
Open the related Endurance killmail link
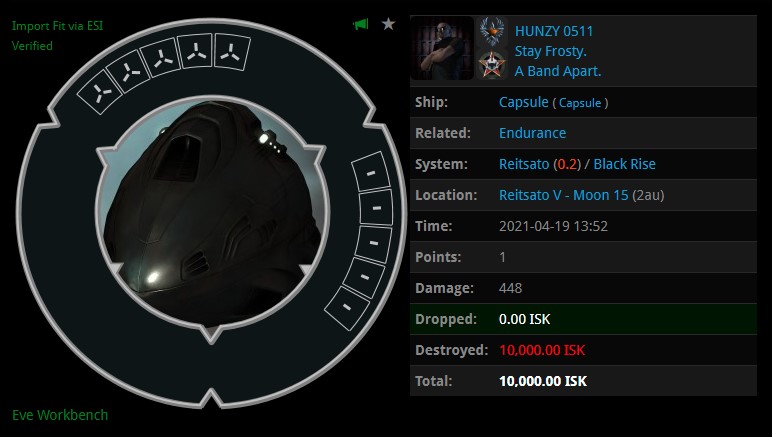click(x=532, y=133)
